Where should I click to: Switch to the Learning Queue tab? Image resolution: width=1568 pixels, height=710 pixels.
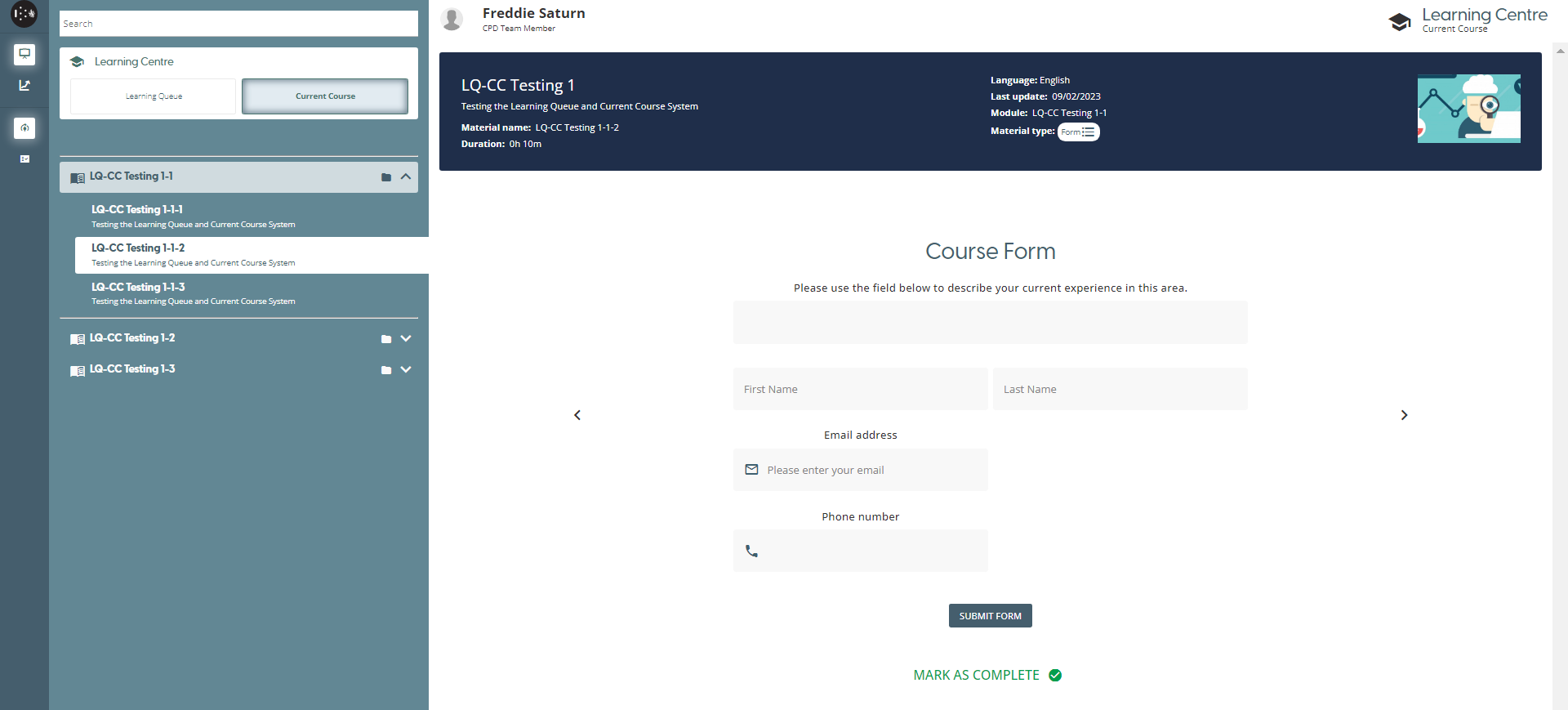click(154, 96)
